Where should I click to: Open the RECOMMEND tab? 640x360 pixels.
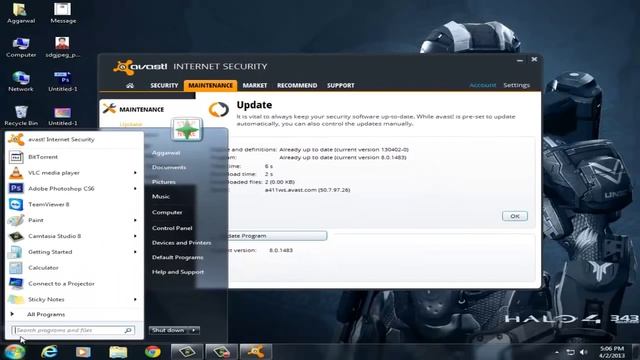(x=297, y=85)
